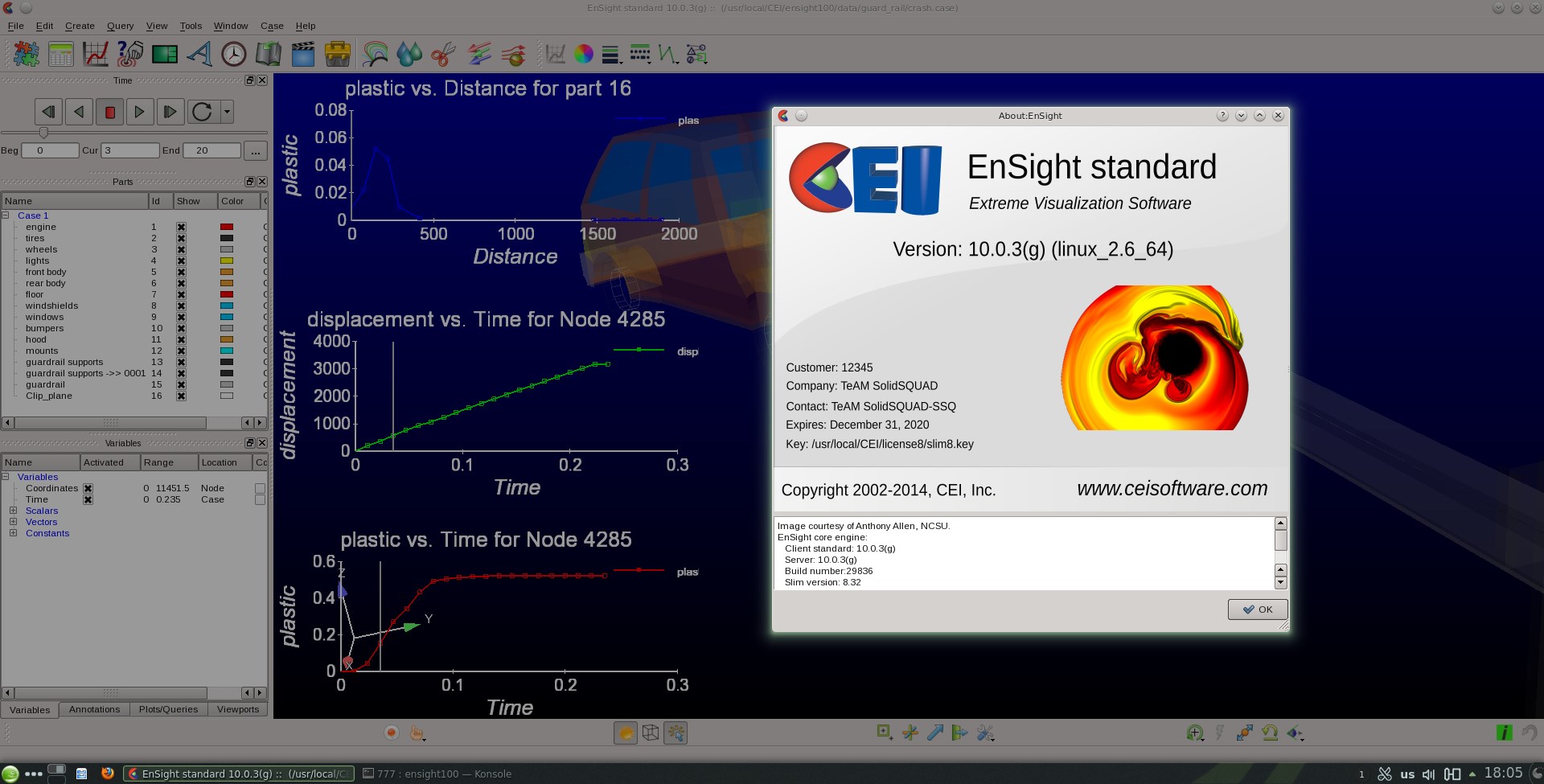Expand the Vectors variable group
This screenshot has height=784, width=1544.
click(x=13, y=522)
